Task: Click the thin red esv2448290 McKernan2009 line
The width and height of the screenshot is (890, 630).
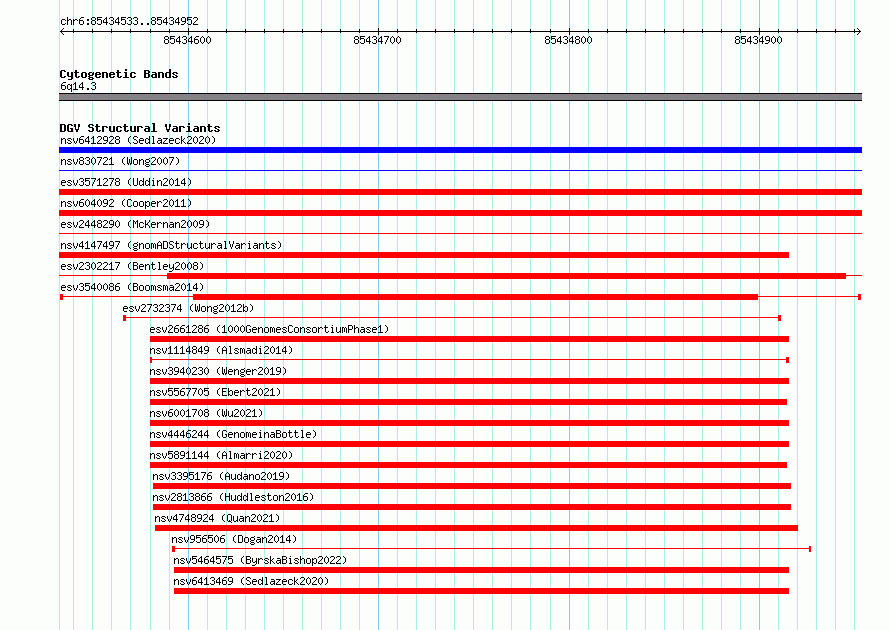Action: (x=460, y=233)
